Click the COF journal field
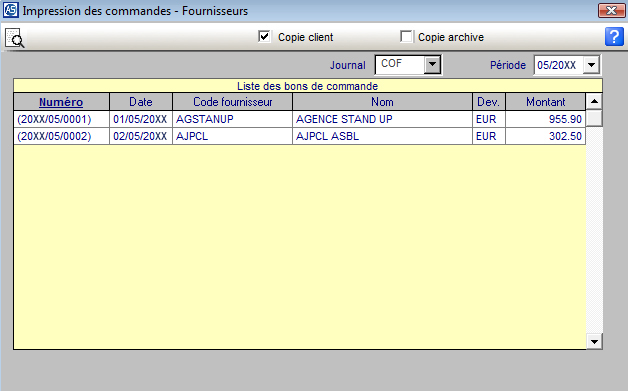 [400, 64]
